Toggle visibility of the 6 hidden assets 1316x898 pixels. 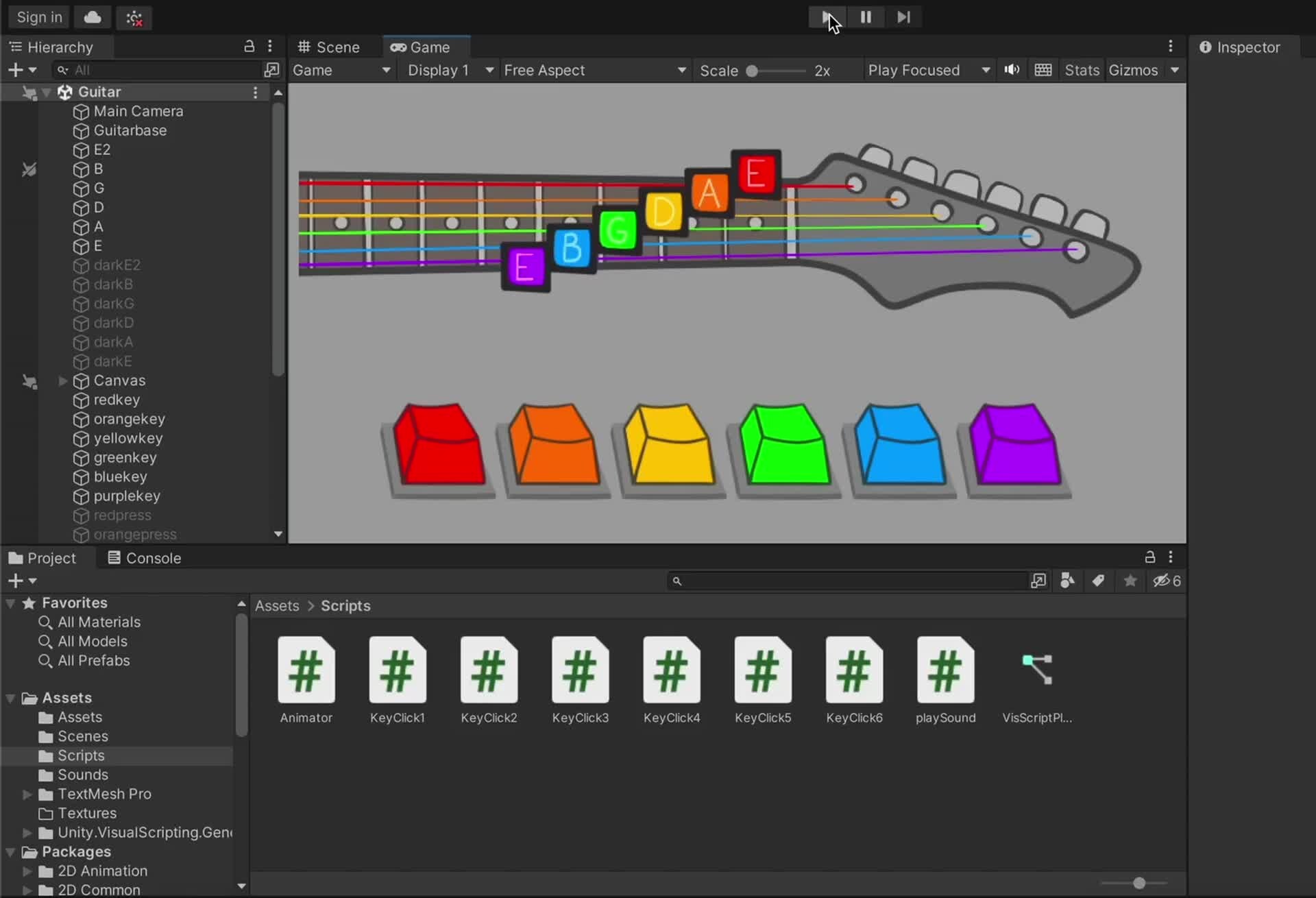[x=1163, y=581]
